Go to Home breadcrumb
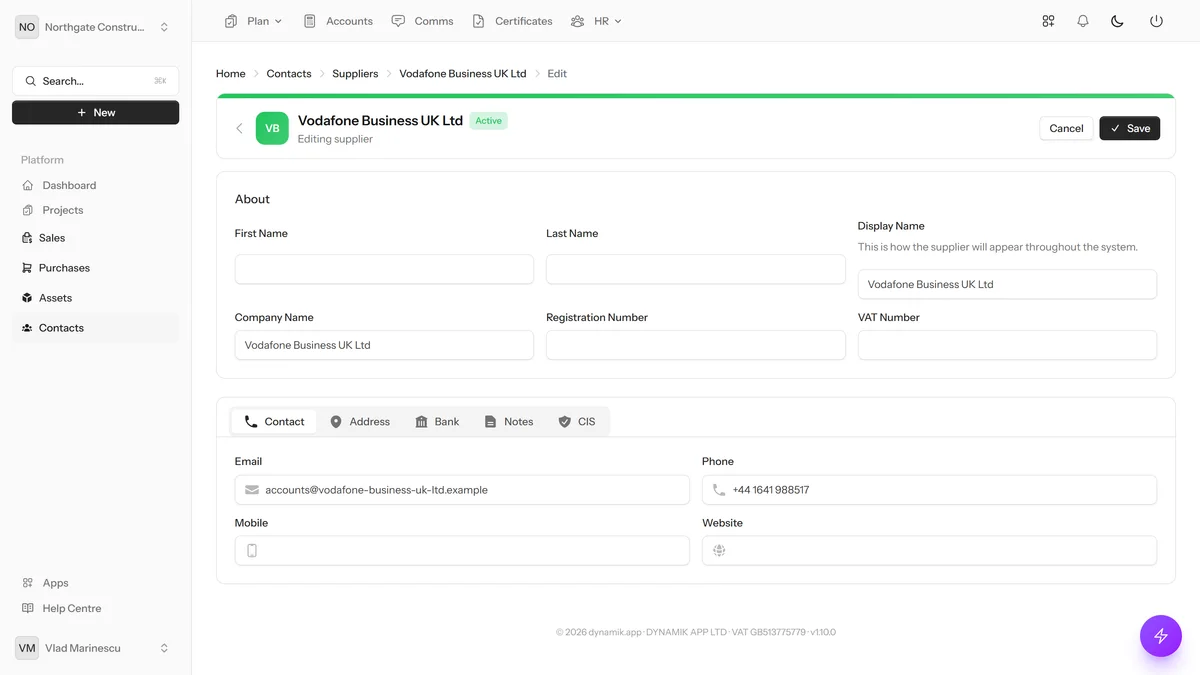The width and height of the screenshot is (1200, 675). (x=231, y=74)
